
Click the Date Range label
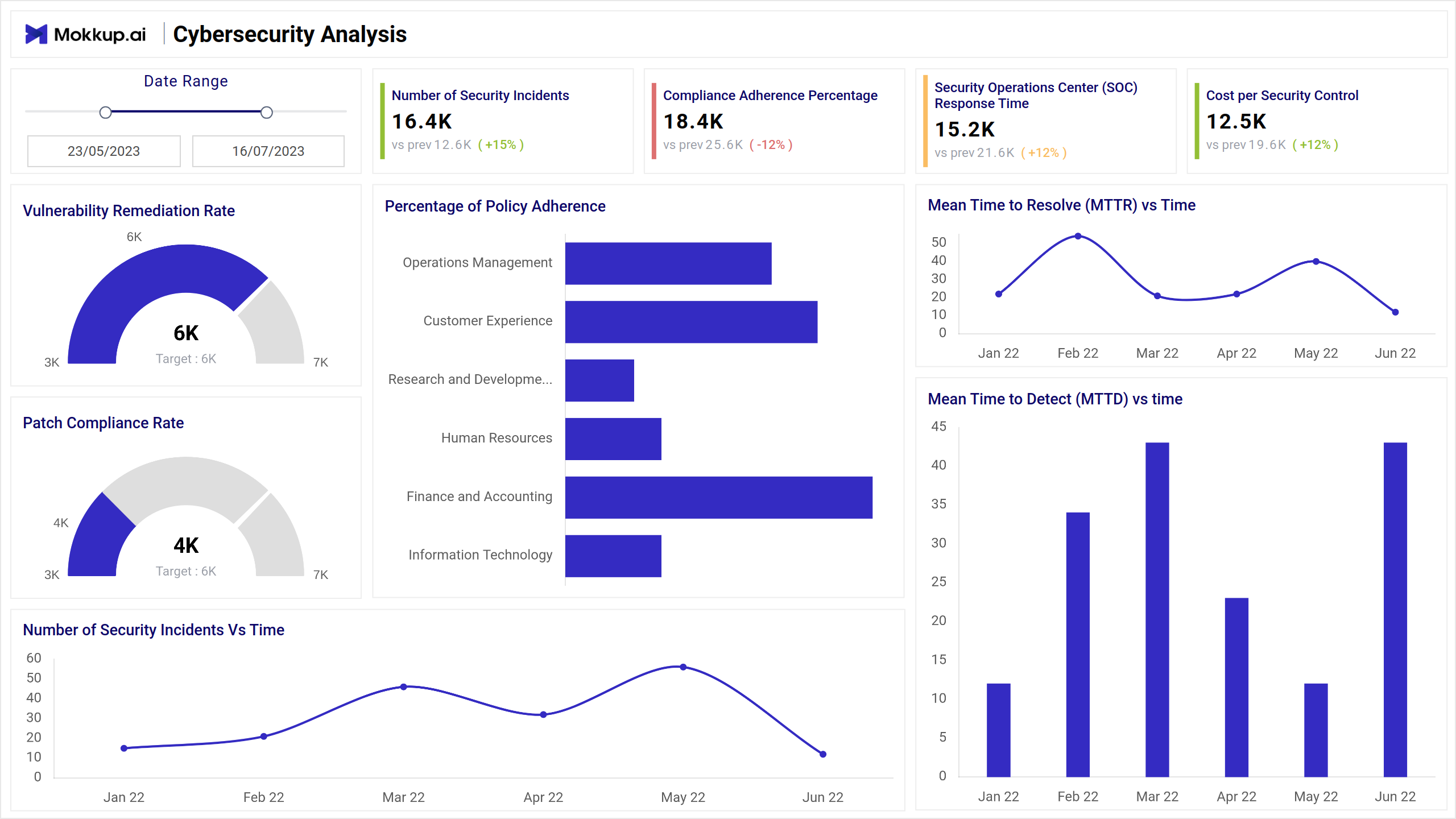coord(186,81)
